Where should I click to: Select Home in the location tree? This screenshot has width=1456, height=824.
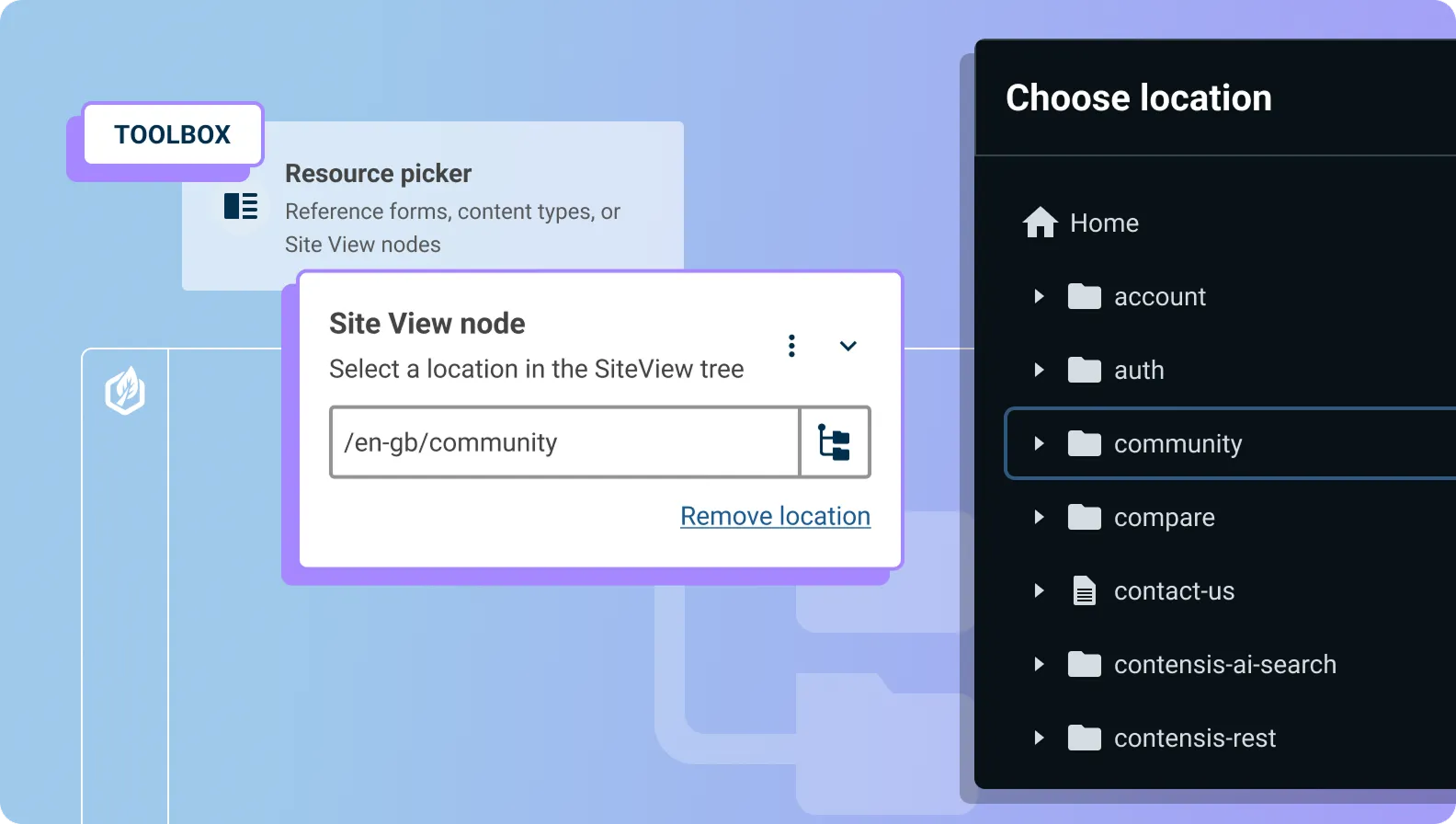click(1104, 223)
